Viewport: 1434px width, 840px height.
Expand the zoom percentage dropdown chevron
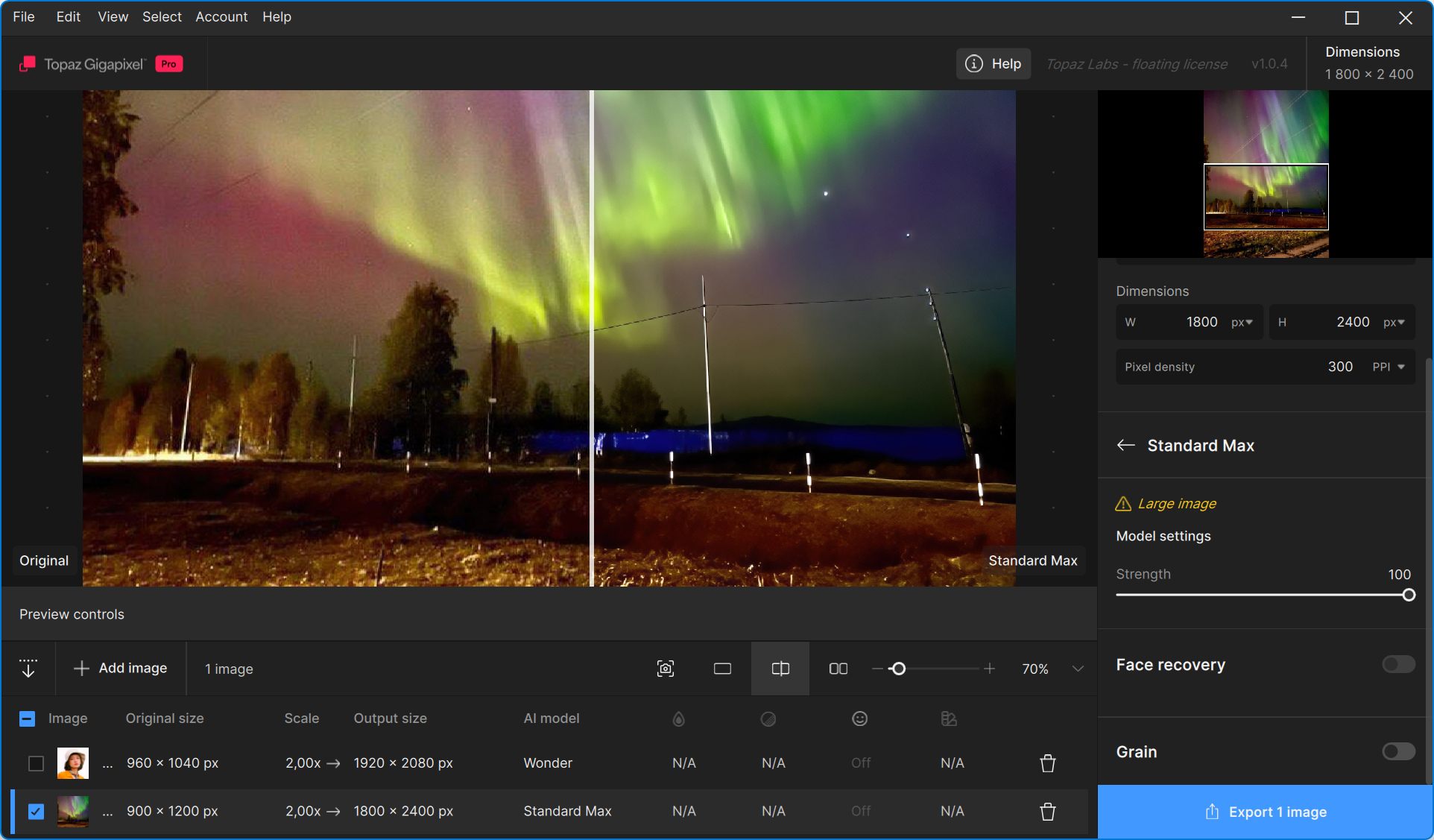coord(1078,669)
